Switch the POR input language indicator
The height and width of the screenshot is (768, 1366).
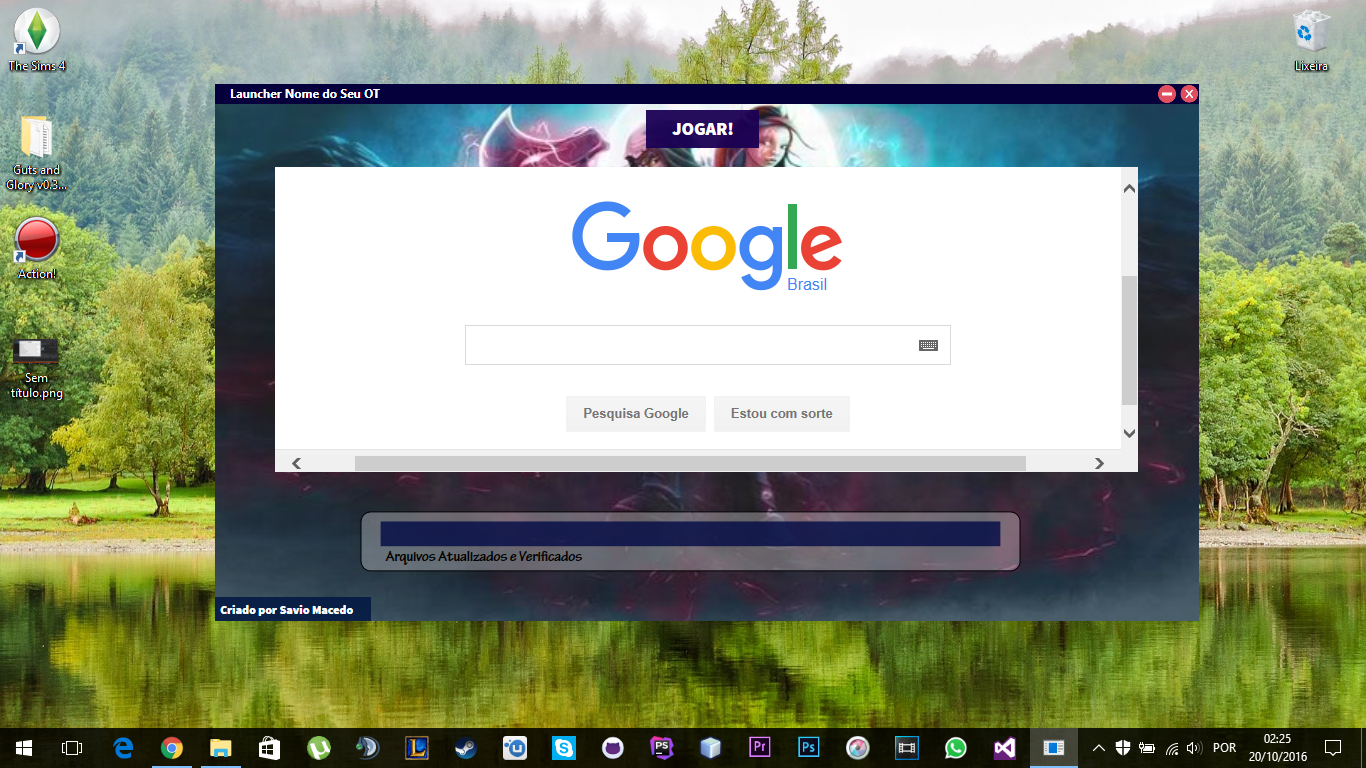1224,747
